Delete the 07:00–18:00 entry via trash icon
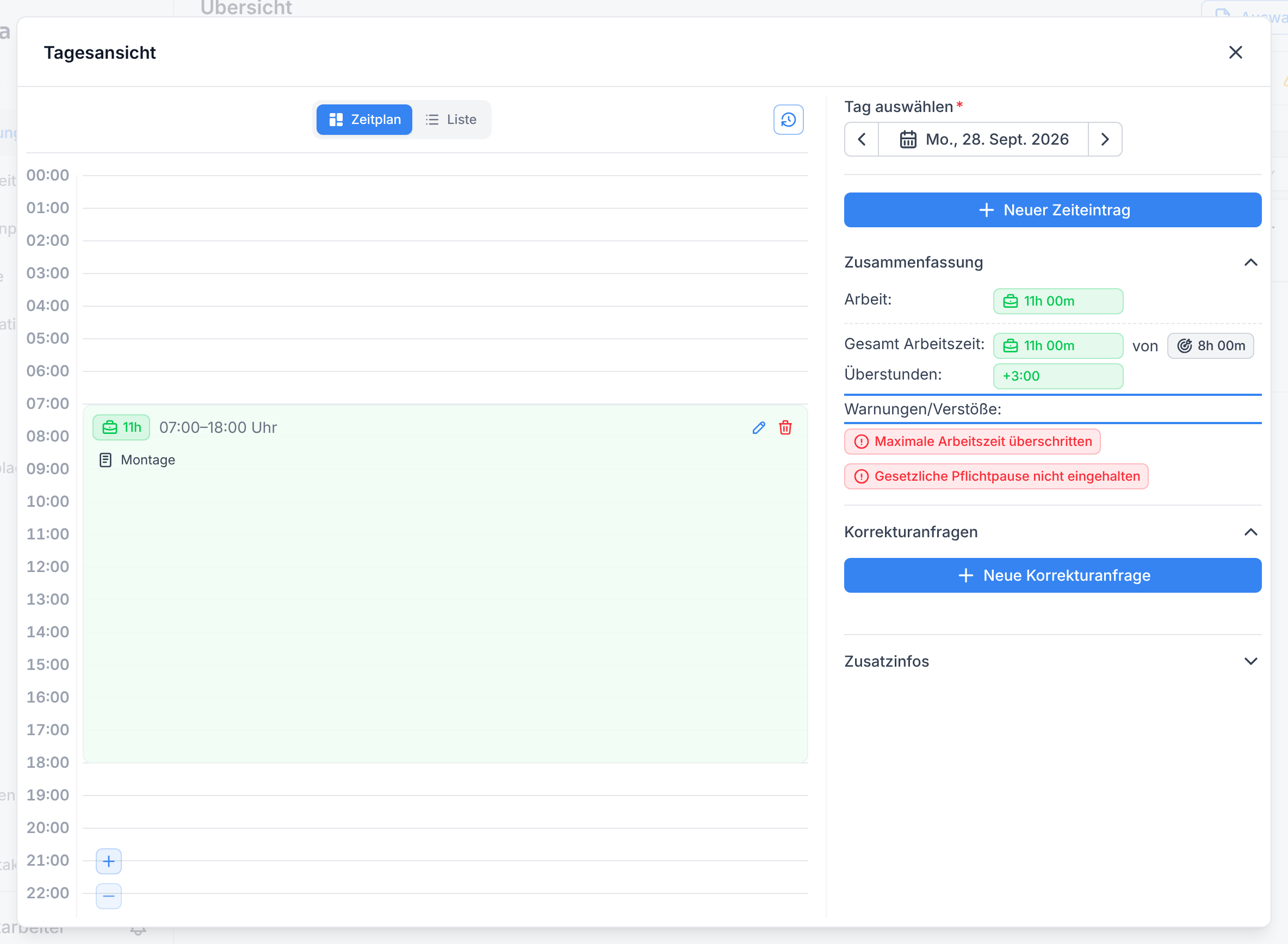The width and height of the screenshot is (1288, 944). (785, 427)
